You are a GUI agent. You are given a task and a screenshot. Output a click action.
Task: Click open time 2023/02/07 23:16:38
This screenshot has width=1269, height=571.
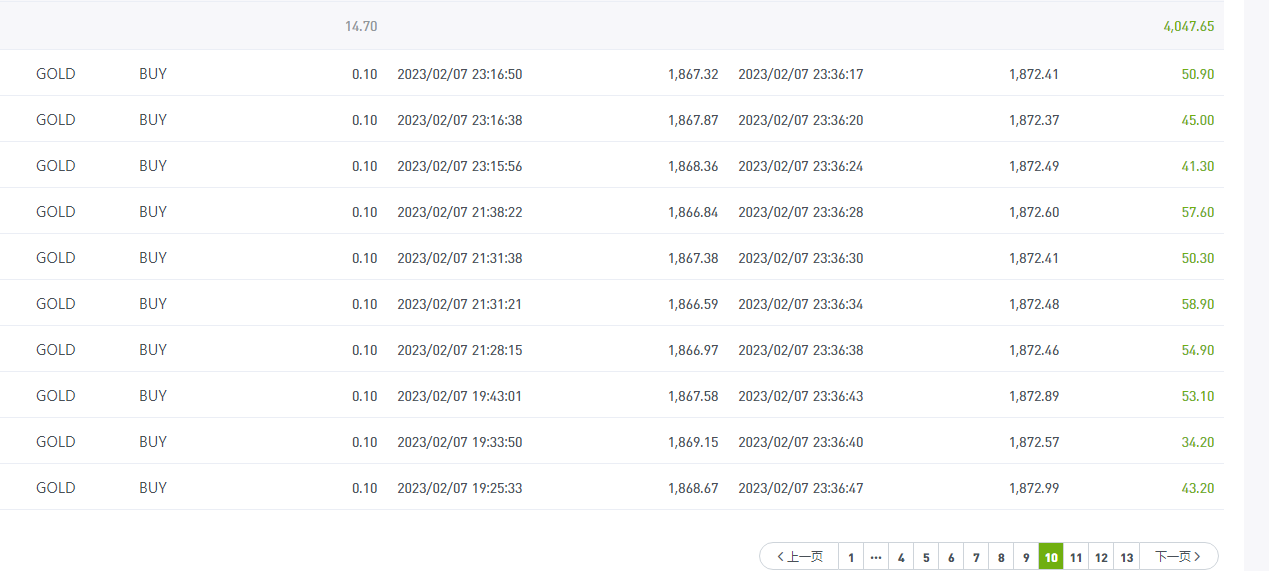pos(460,120)
